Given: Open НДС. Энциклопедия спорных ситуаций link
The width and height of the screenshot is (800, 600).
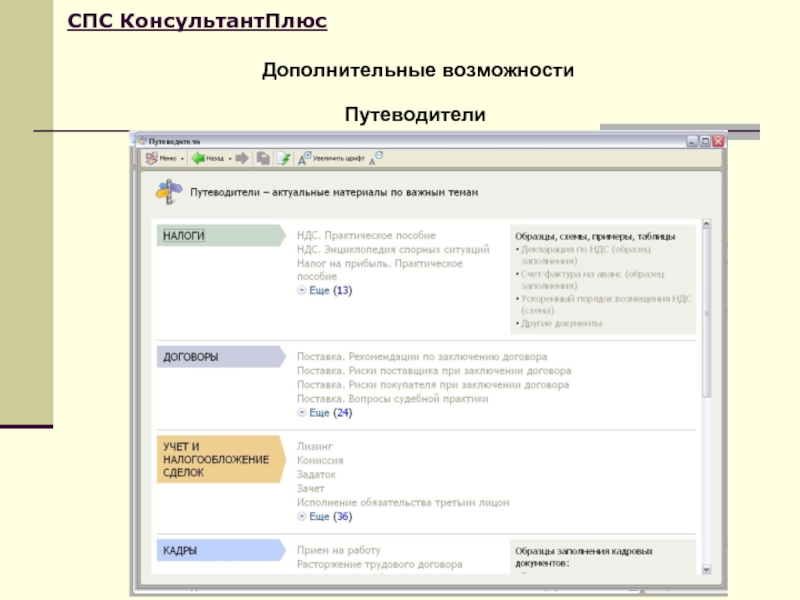Looking at the screenshot, I should point(393,249).
